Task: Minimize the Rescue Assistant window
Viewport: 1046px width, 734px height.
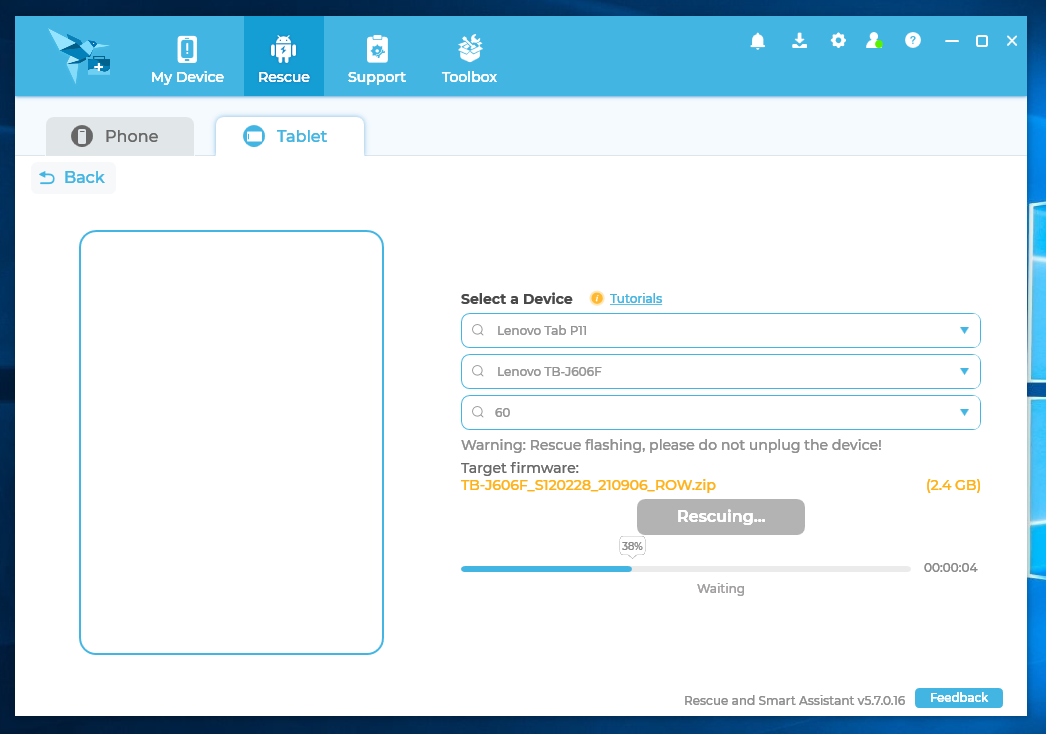Action: [x=952, y=41]
